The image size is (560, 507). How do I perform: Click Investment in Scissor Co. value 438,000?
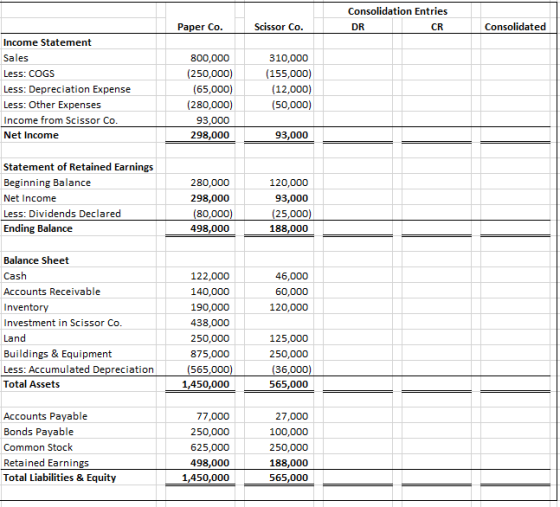pos(210,323)
